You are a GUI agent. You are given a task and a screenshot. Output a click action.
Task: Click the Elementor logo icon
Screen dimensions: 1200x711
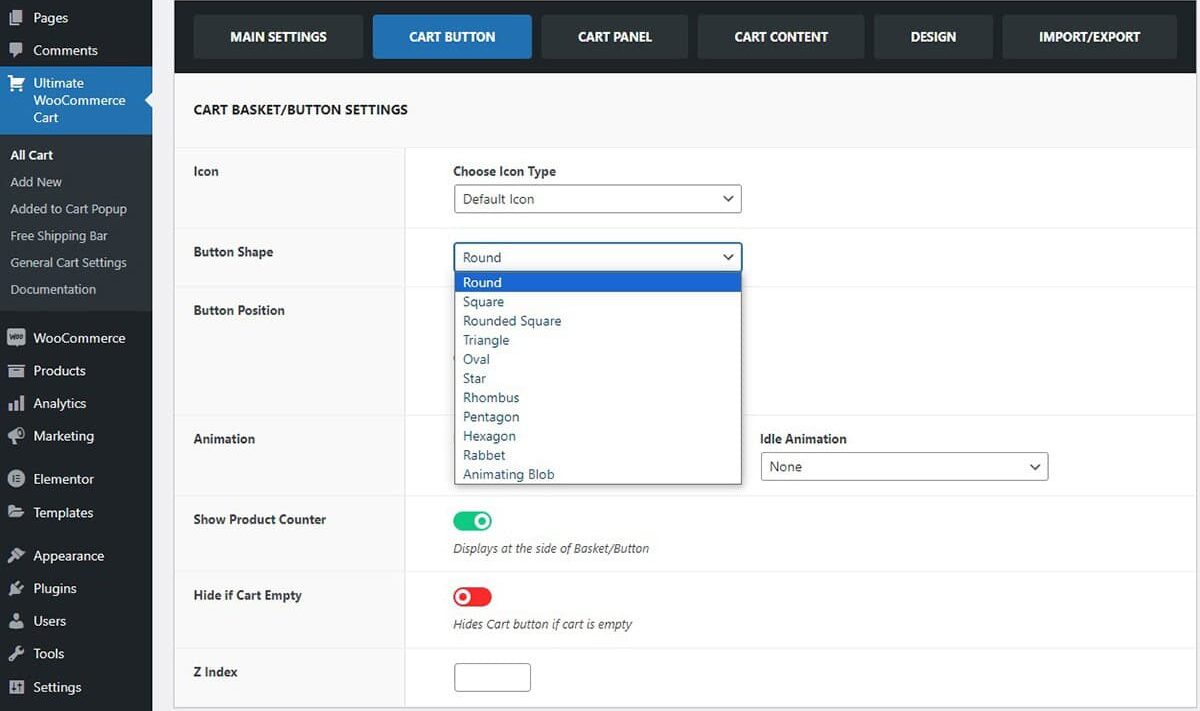coord(16,479)
